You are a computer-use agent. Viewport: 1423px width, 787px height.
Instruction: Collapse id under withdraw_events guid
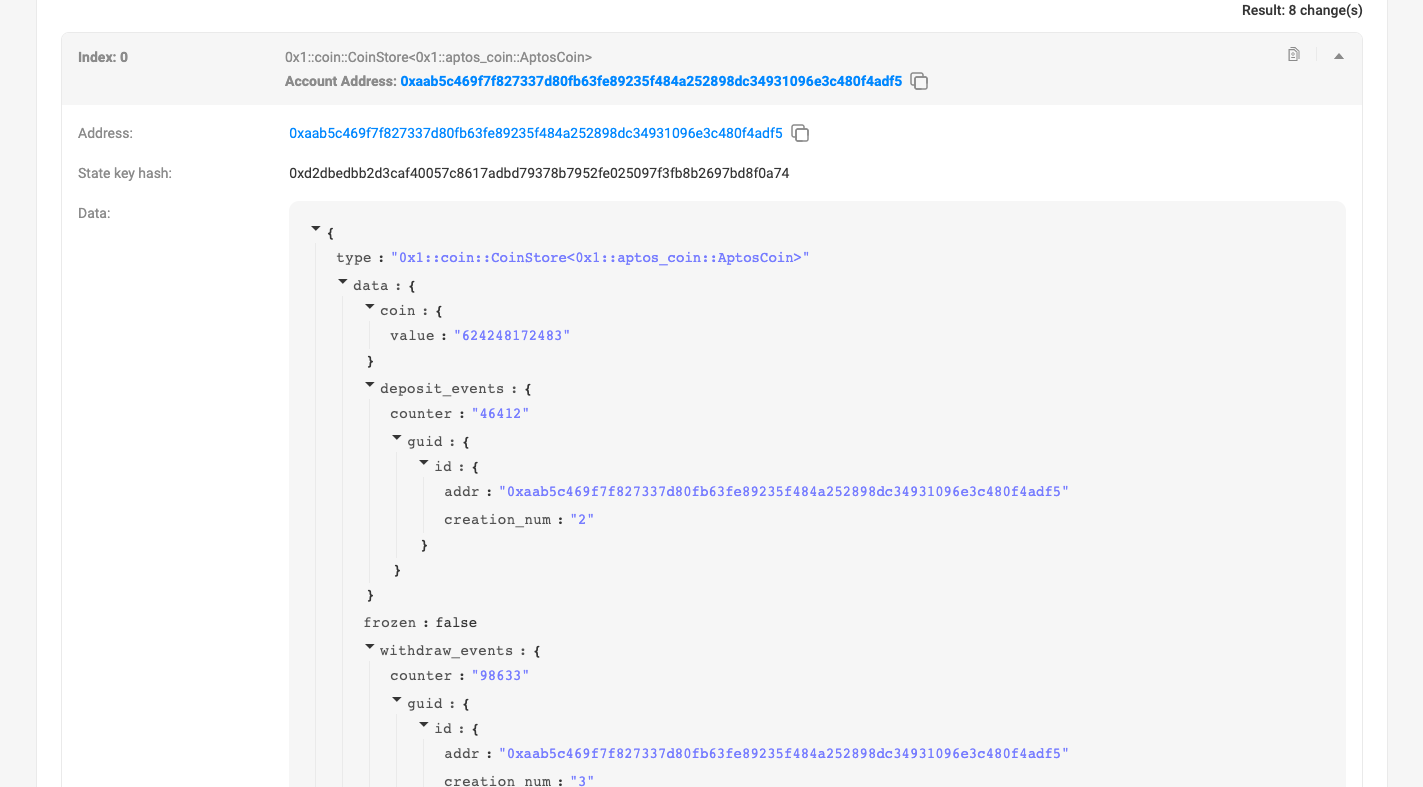click(x=424, y=726)
